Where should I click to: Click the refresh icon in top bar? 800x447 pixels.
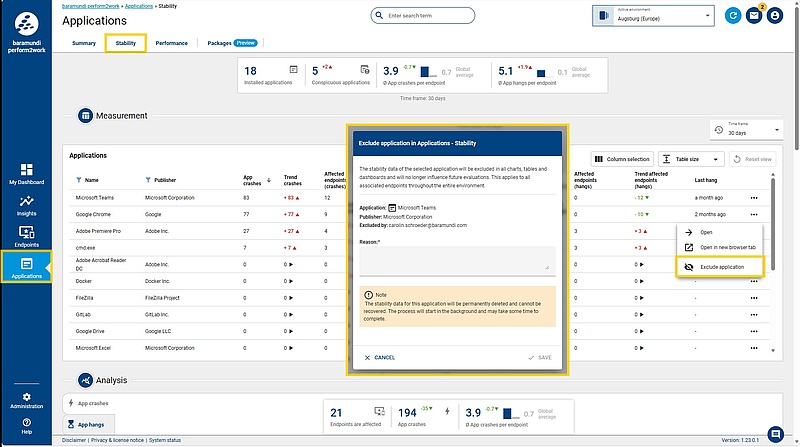733,16
